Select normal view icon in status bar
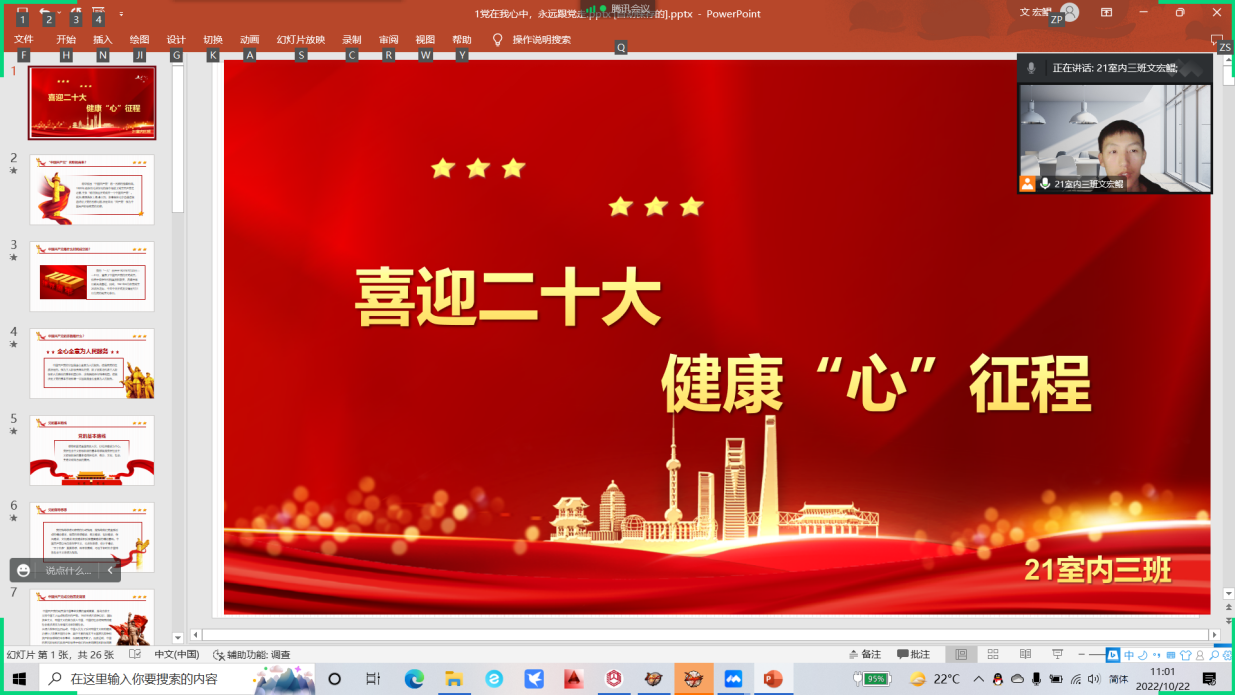Viewport: 1235px width, 695px height. point(961,654)
